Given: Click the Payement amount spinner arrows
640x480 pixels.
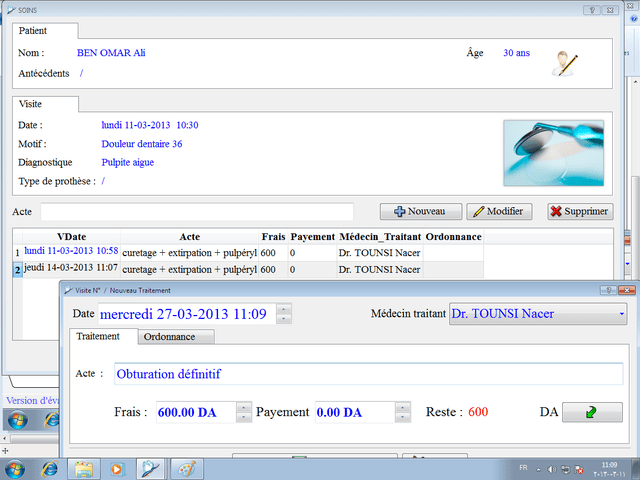Looking at the screenshot, I should click(x=402, y=412).
